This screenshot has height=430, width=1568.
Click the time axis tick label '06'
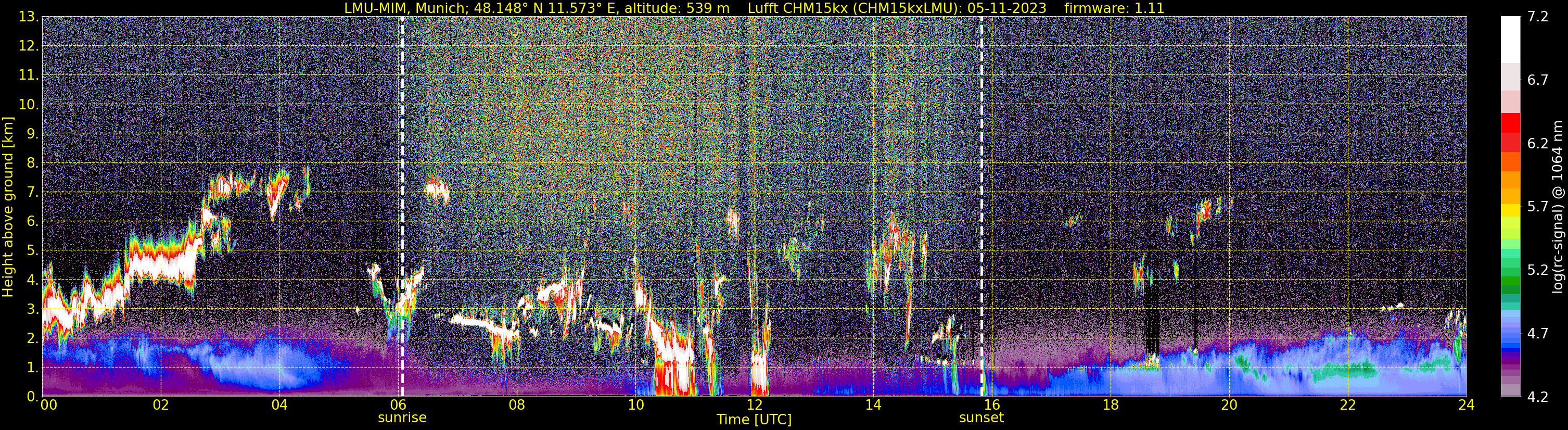398,405
